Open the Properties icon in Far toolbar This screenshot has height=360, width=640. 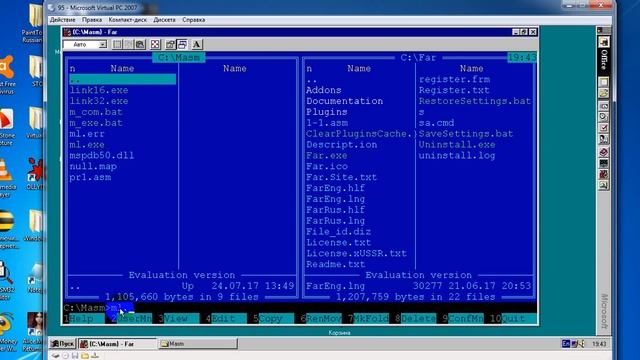(x=170, y=44)
